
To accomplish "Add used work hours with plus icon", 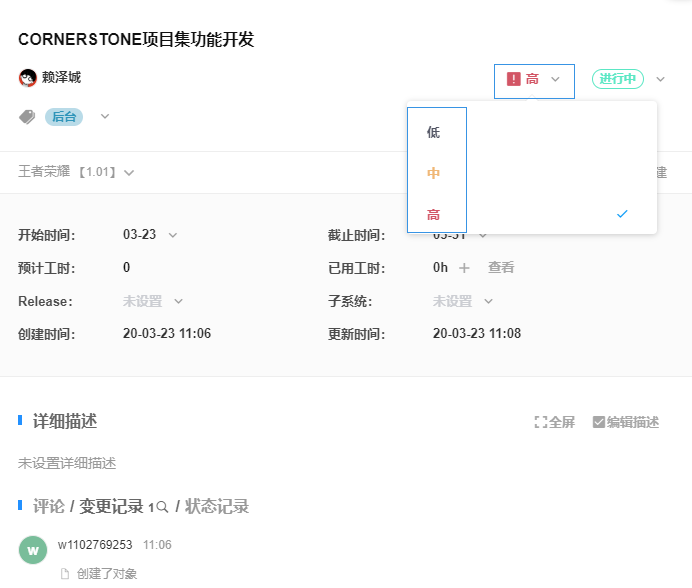I will [464, 268].
